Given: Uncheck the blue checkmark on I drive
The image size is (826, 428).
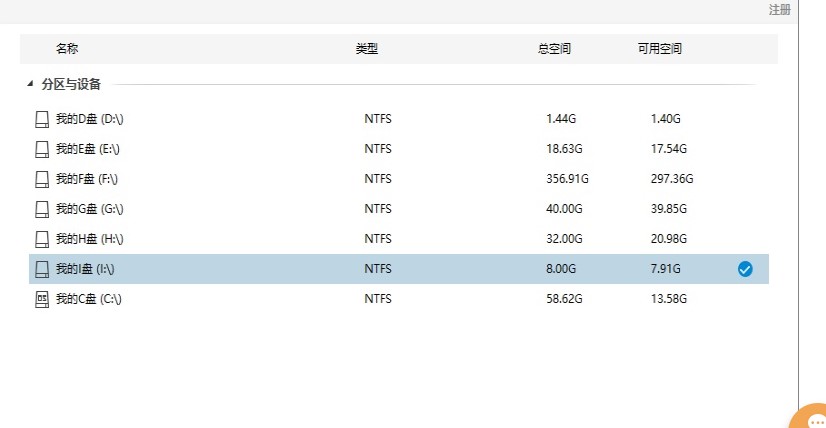Looking at the screenshot, I should (x=745, y=269).
